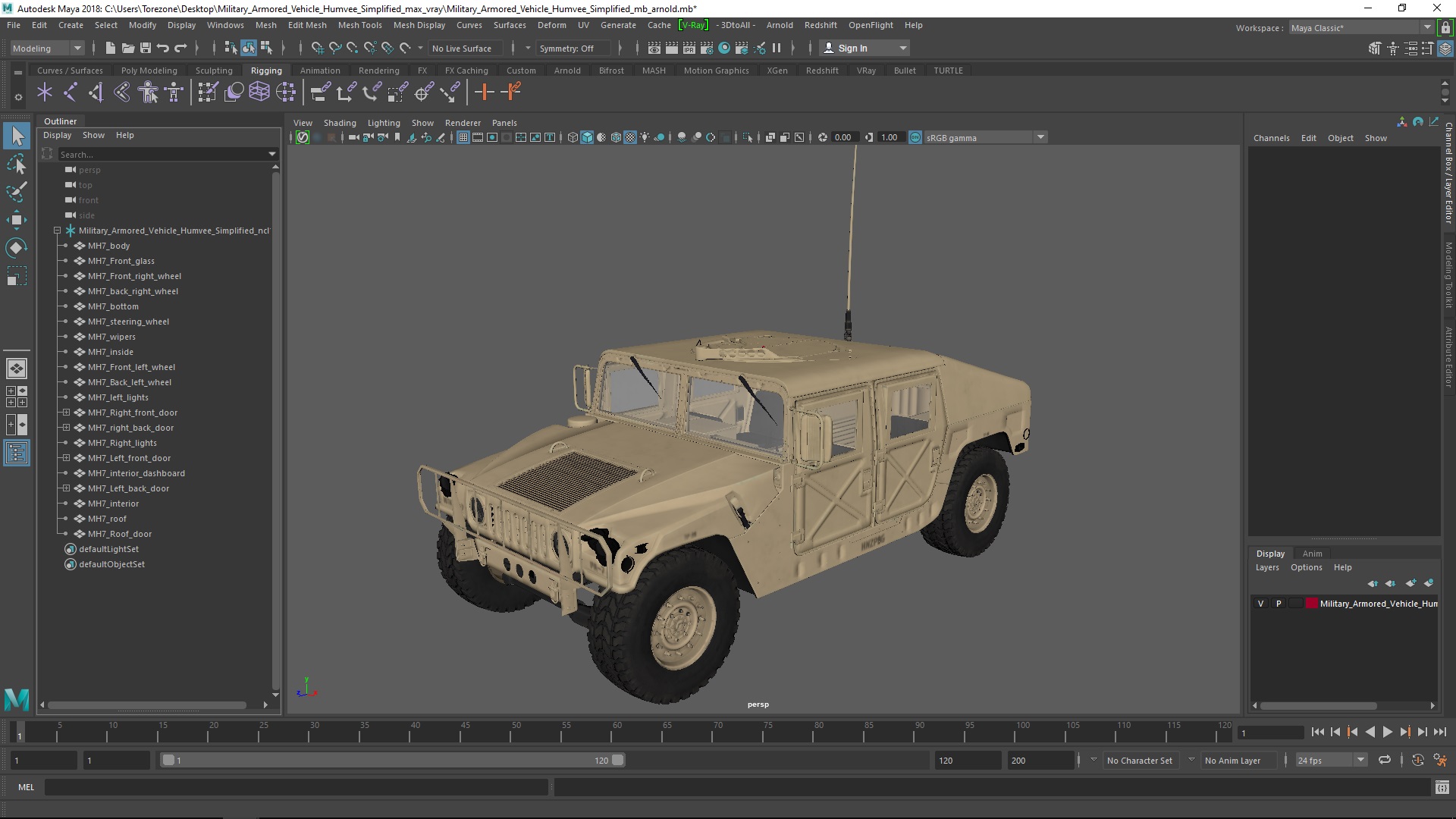Open the Mesh Tools menu
This screenshot has height=819, width=1456.
point(359,25)
